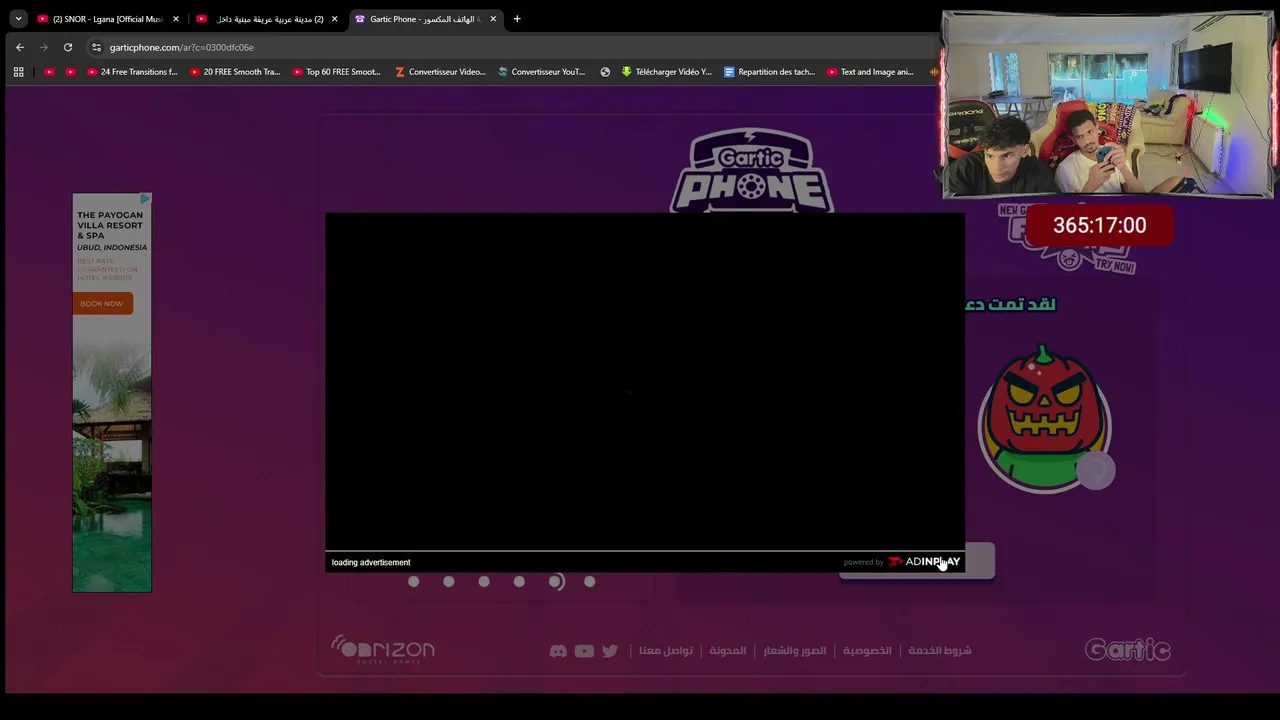
Task: Open the first Convertisseur Video bookmark
Action: tap(440, 72)
